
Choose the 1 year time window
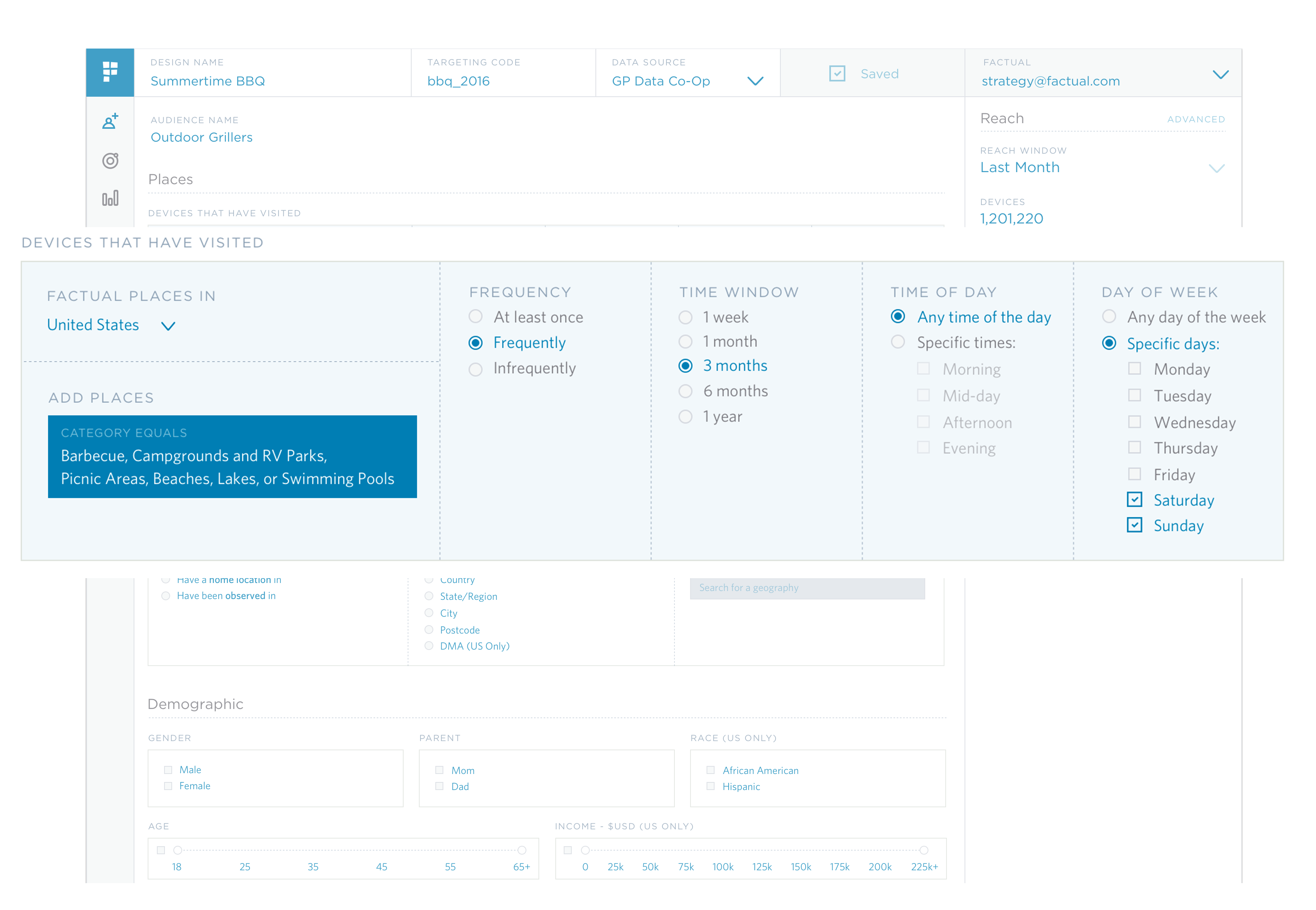click(685, 417)
